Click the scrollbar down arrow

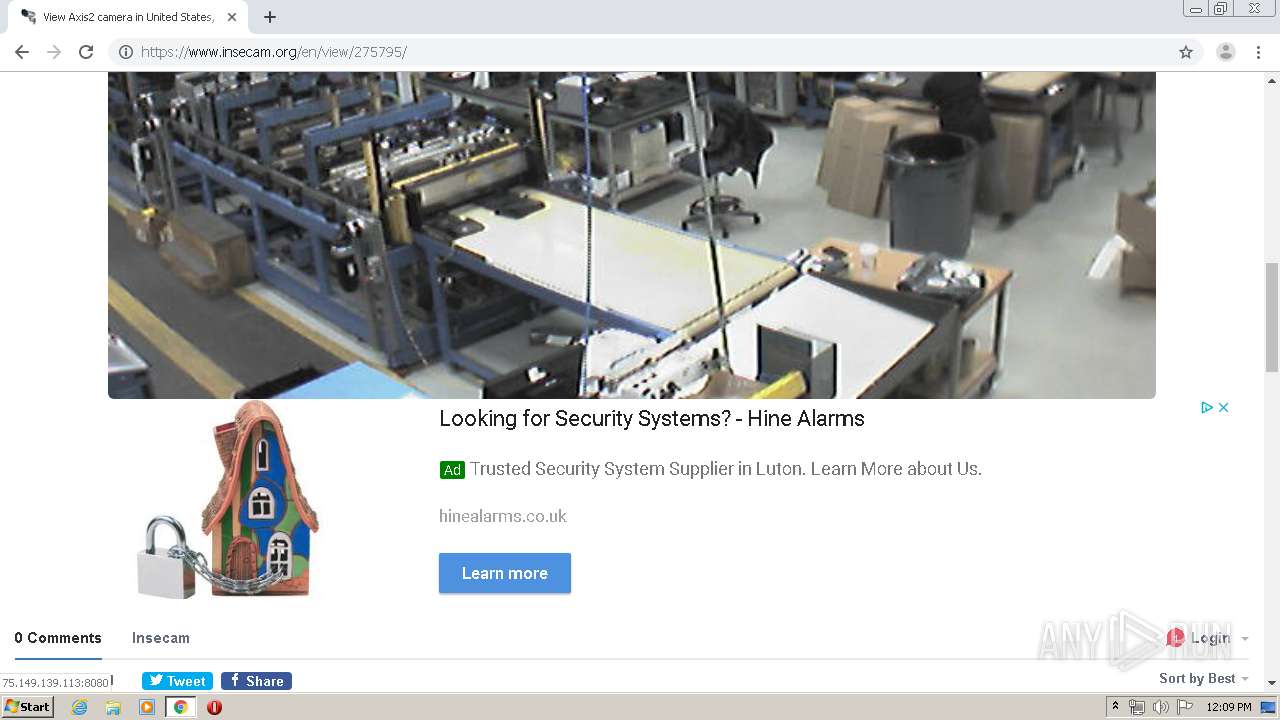point(1272,683)
